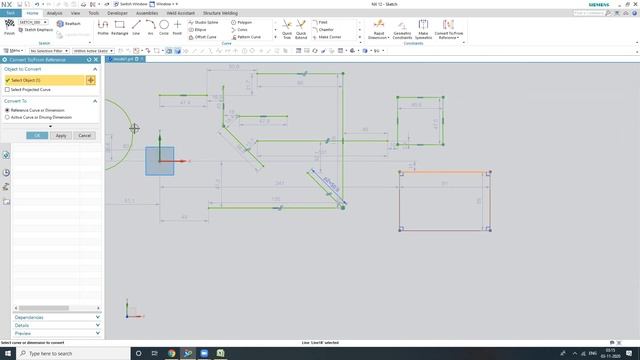Image resolution: width=640 pixels, height=360 pixels.
Task: Open the first resource bar navigator icon
Action: click(6, 155)
